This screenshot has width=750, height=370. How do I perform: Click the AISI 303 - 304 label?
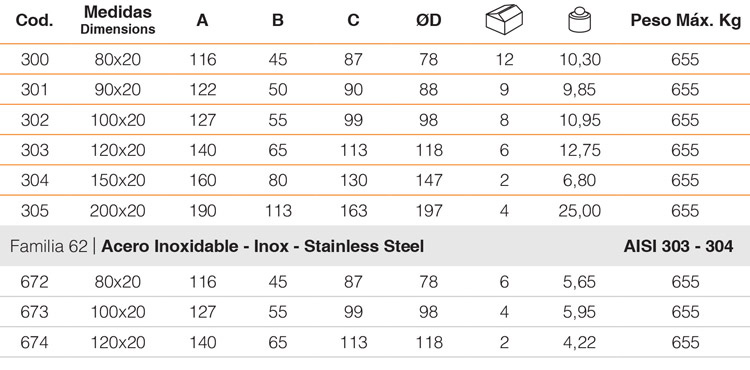(678, 246)
